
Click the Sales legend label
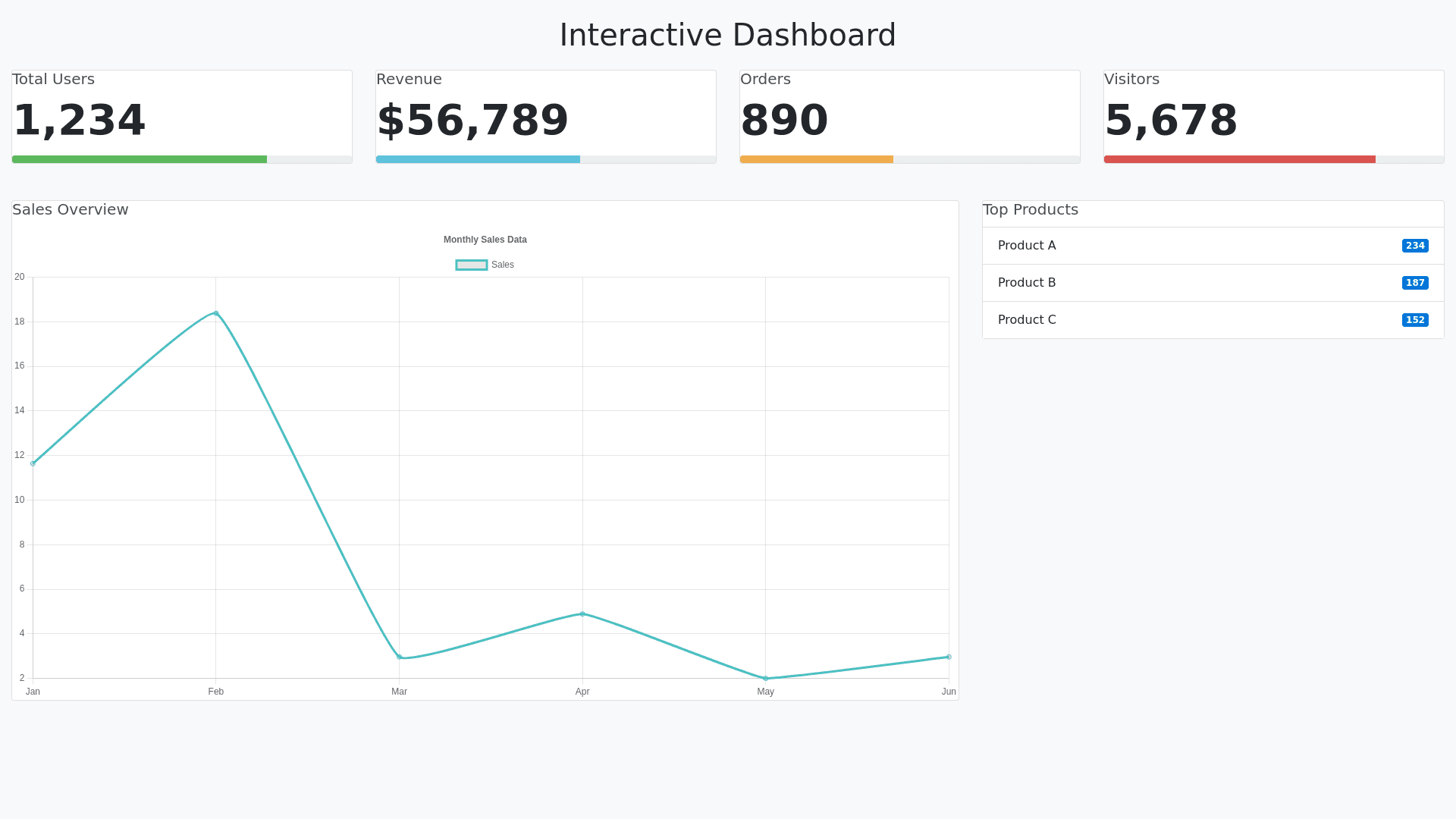point(502,265)
